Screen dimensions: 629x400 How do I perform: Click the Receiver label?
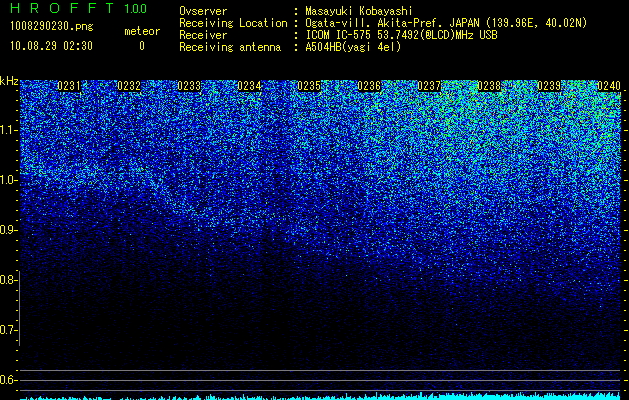203,35
